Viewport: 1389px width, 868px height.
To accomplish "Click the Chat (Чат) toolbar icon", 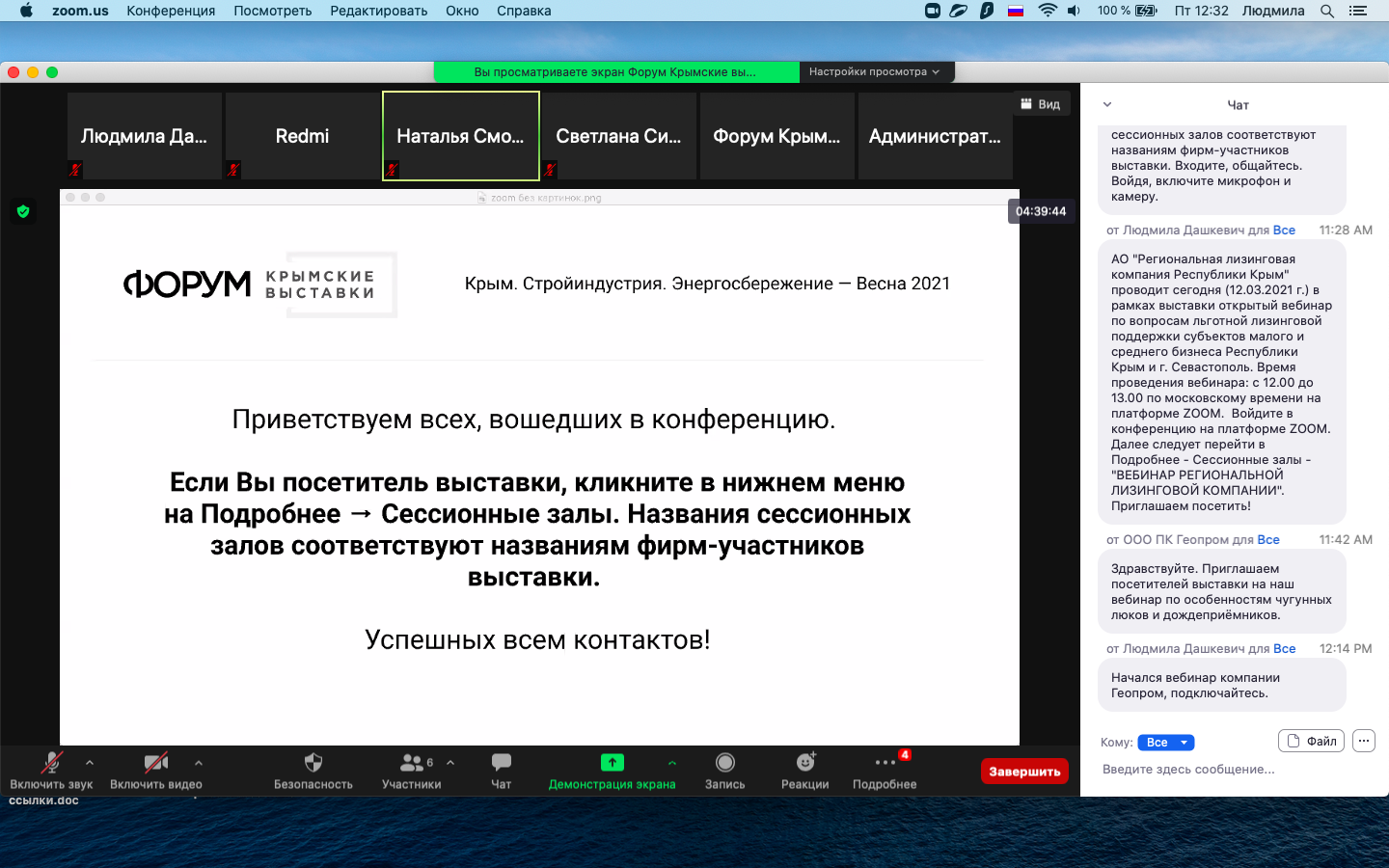I will (502, 764).
